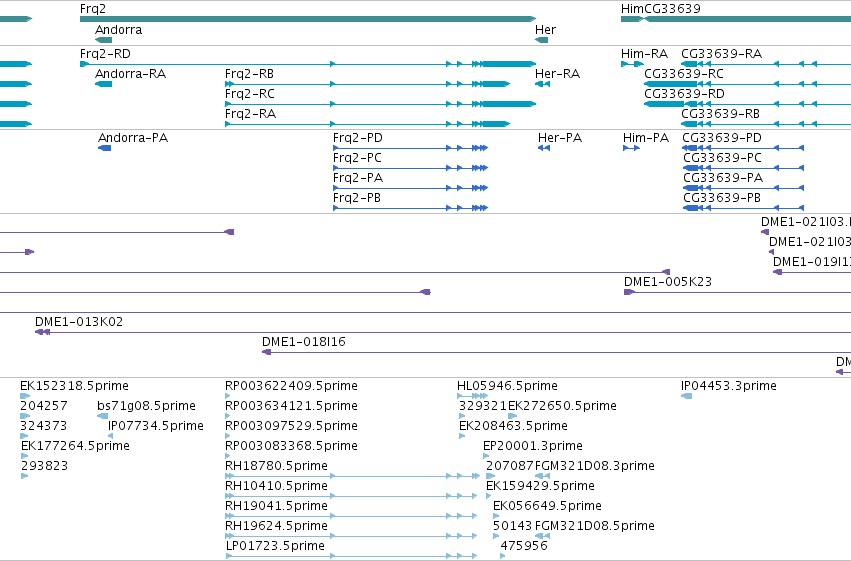Click the RH18780.5prime EST label
This screenshot has height=561, width=851.
[x=277, y=466]
